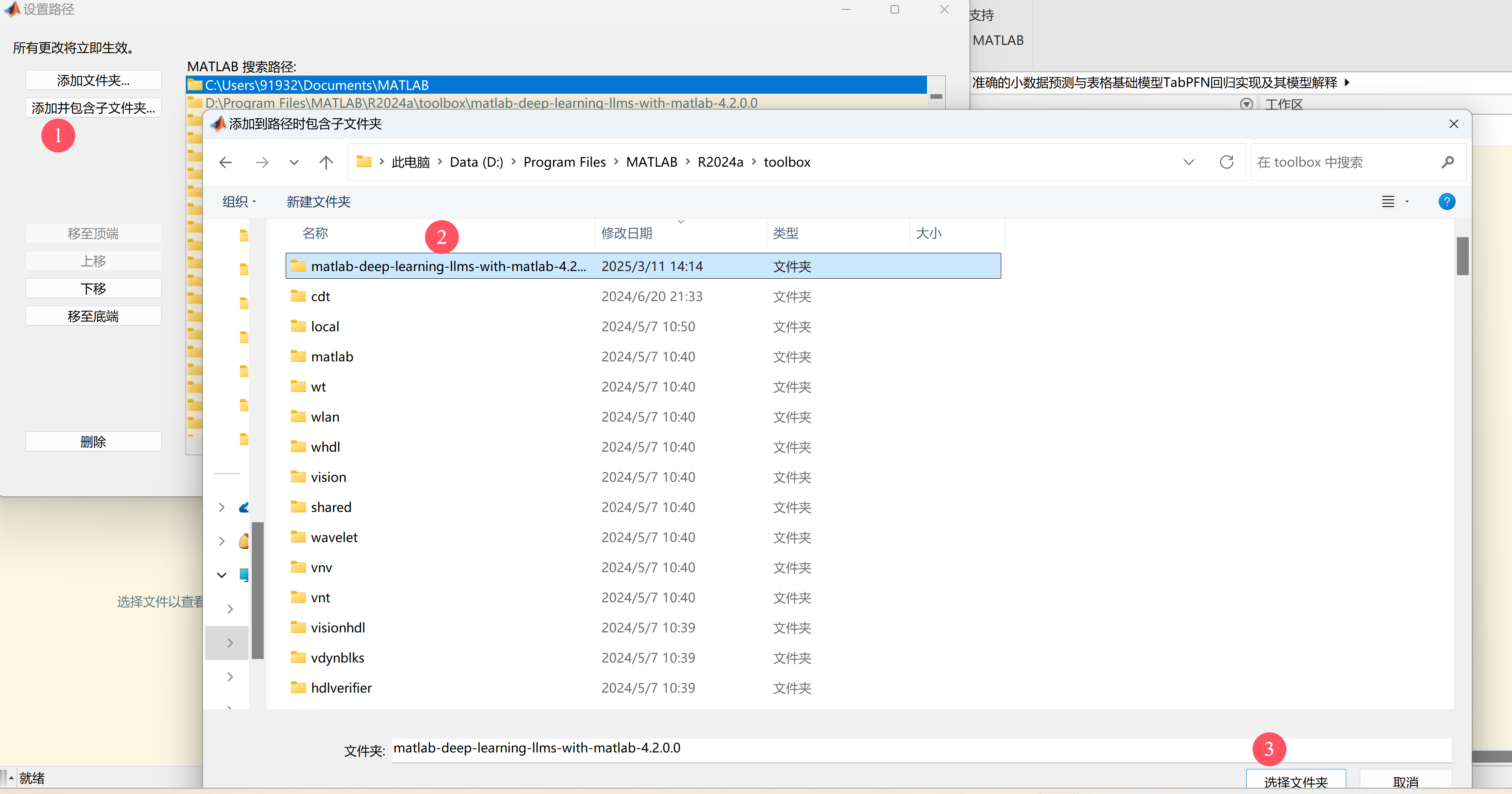Refresh the toolbox folder listing
This screenshot has height=794, width=1512.
pos(1226,162)
